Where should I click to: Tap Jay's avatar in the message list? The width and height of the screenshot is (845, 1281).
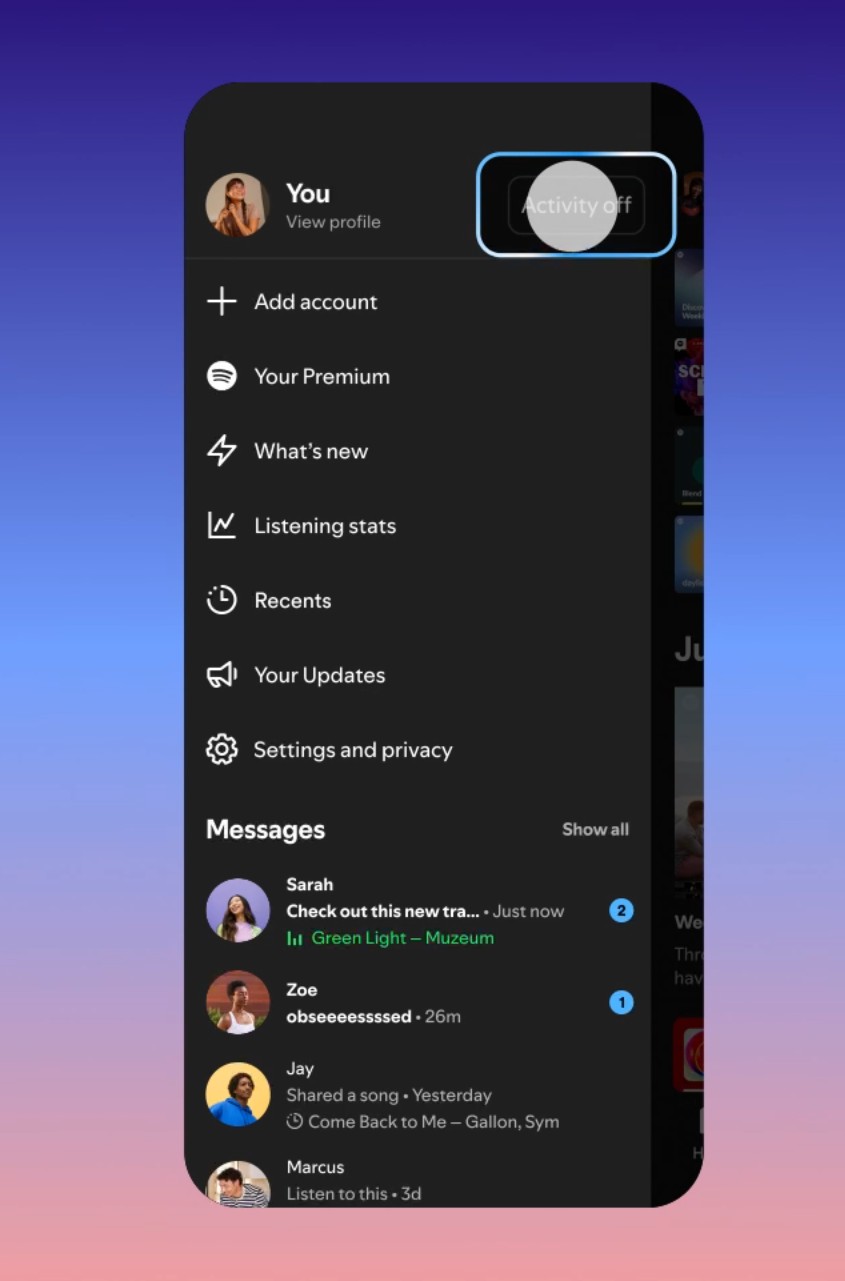click(x=238, y=1094)
